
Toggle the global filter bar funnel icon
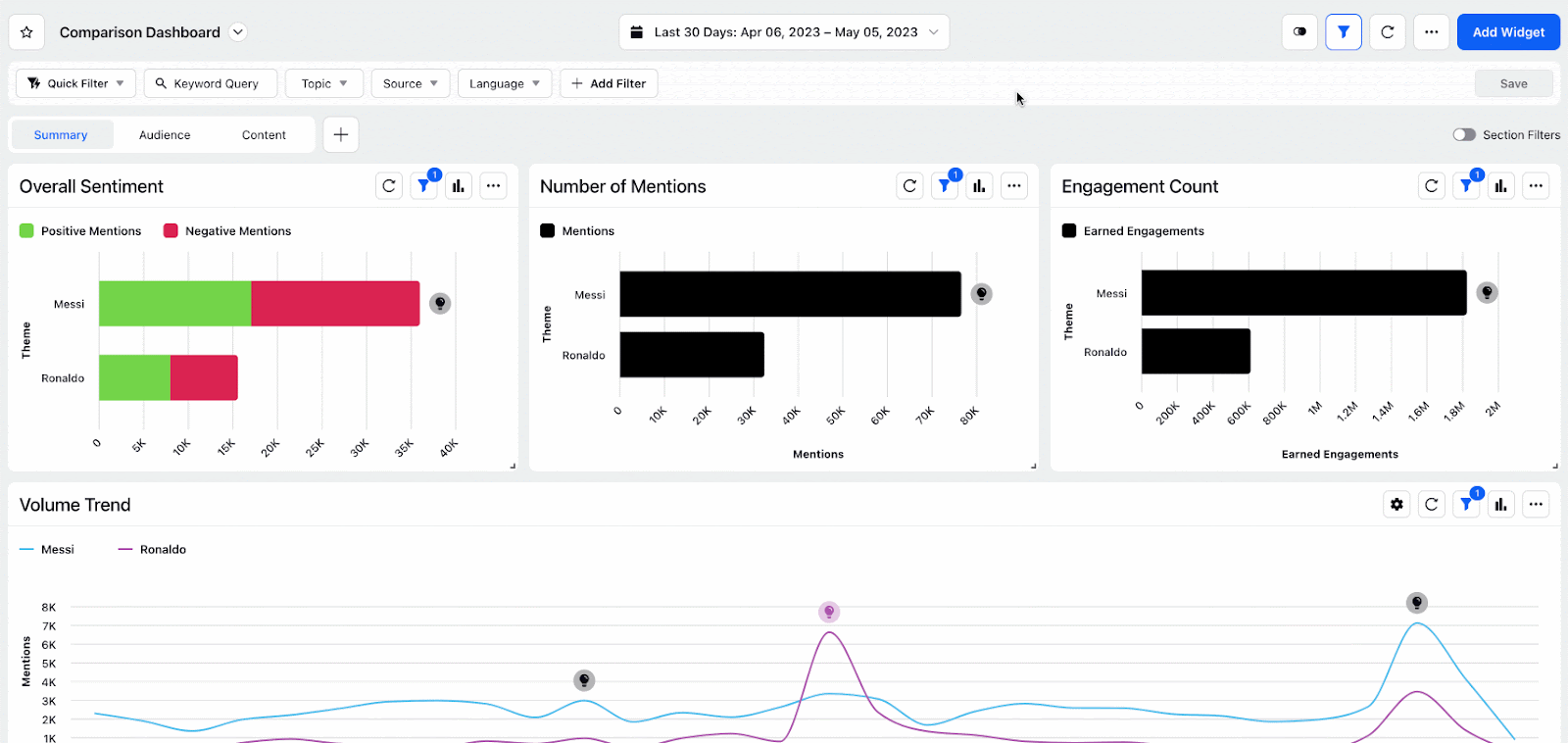[x=1344, y=32]
